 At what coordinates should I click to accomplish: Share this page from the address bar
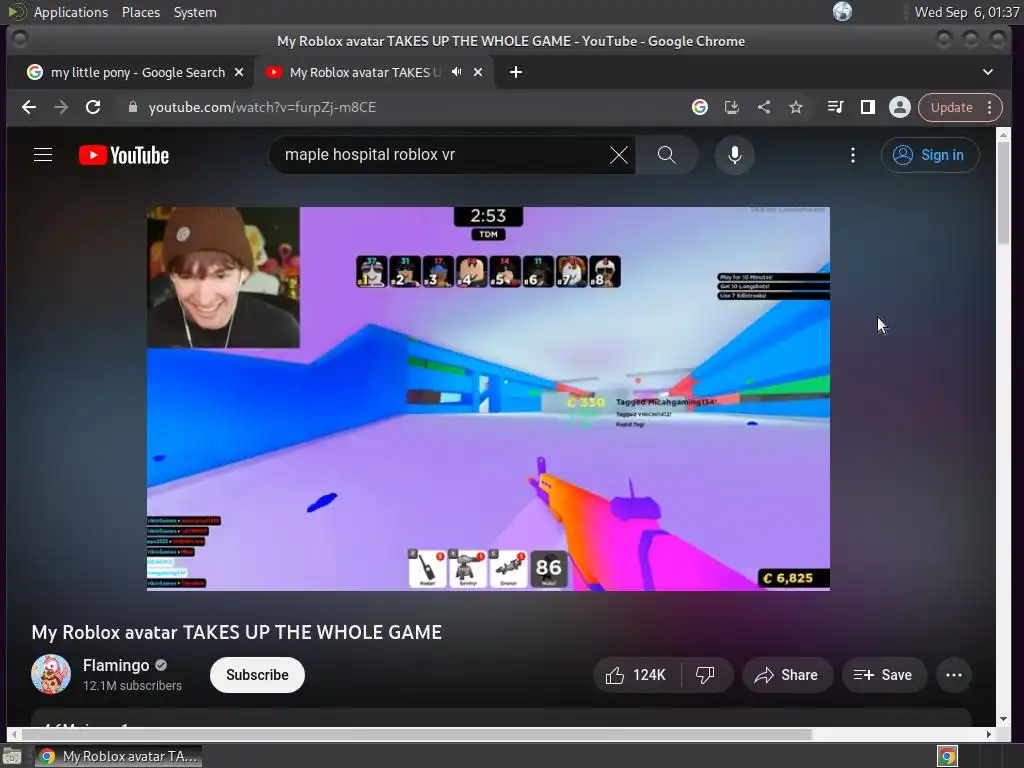click(x=763, y=107)
